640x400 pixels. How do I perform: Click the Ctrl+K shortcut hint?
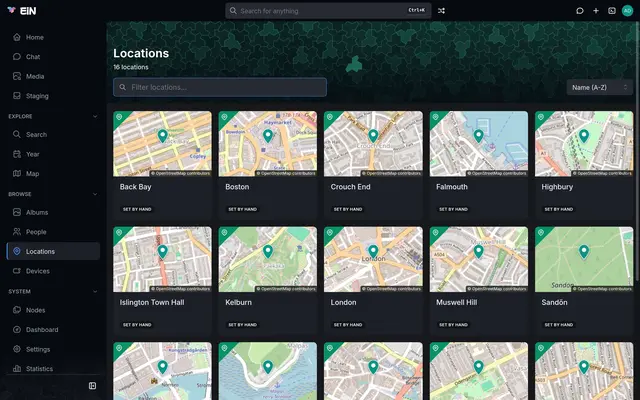pos(417,10)
